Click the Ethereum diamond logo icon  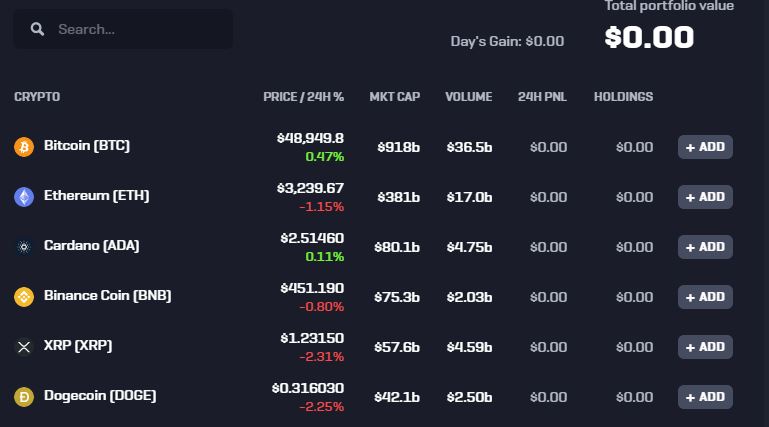coord(24,197)
